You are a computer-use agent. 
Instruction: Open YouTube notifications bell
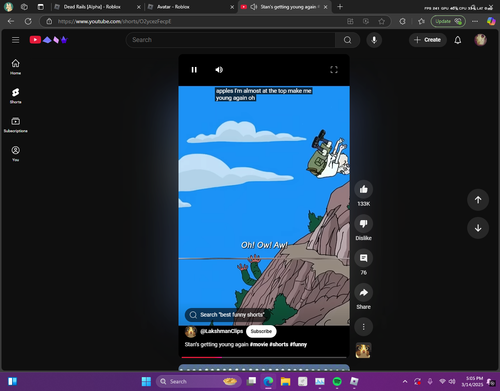[x=458, y=40]
